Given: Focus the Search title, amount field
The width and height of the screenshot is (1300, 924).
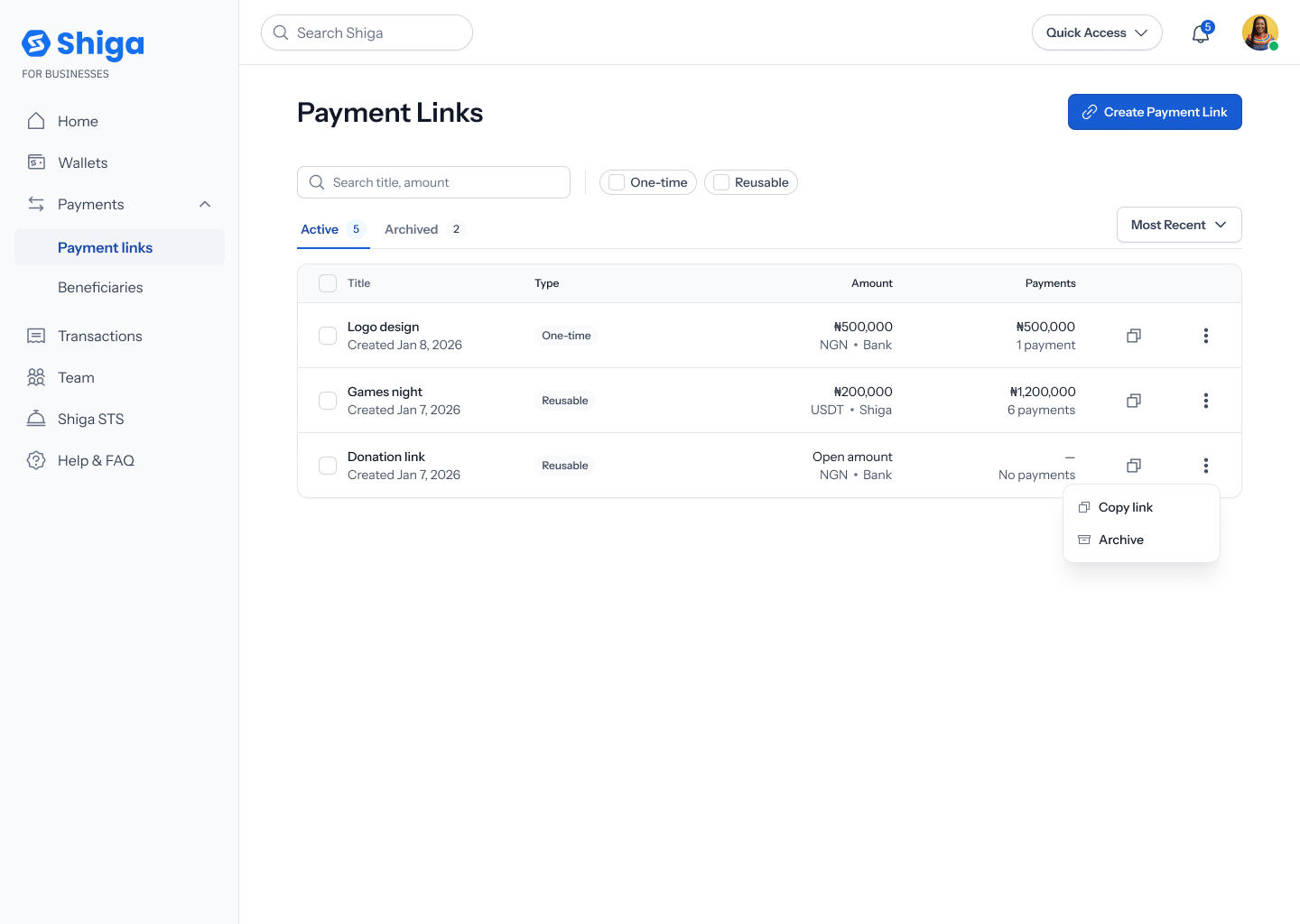Looking at the screenshot, I should point(433,182).
